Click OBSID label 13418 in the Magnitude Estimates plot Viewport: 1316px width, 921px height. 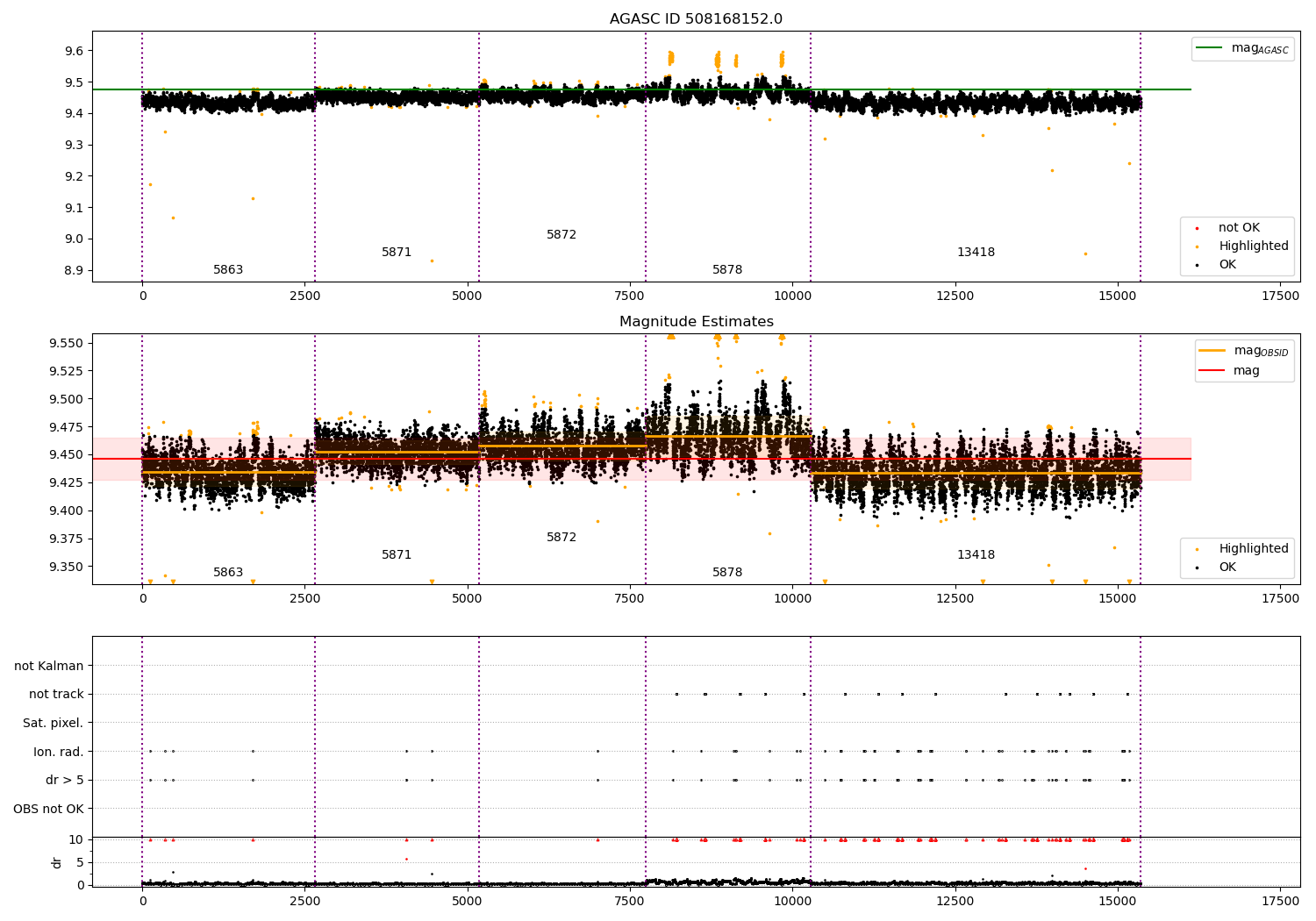[x=976, y=554]
